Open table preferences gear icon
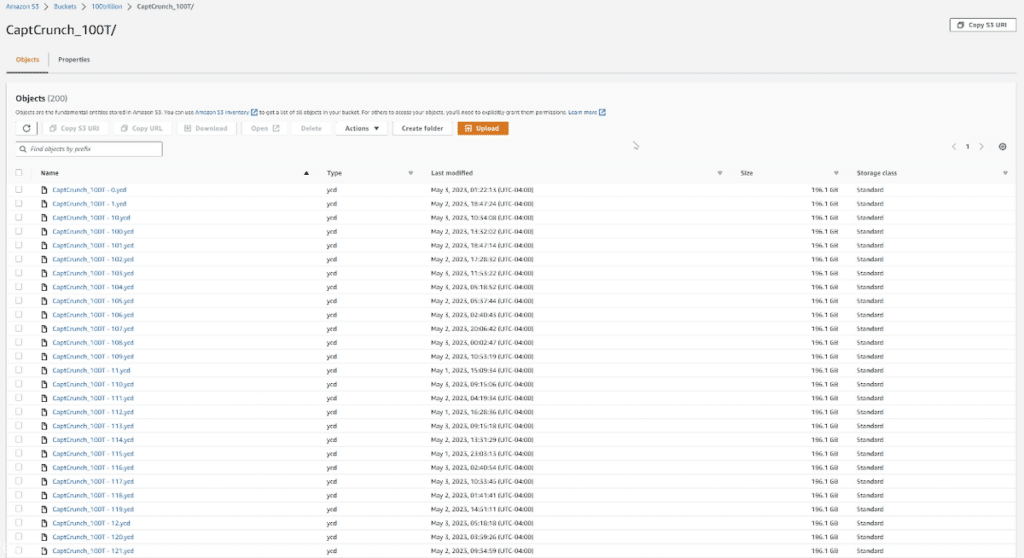Viewport: 1024px width, 558px height. (1002, 146)
